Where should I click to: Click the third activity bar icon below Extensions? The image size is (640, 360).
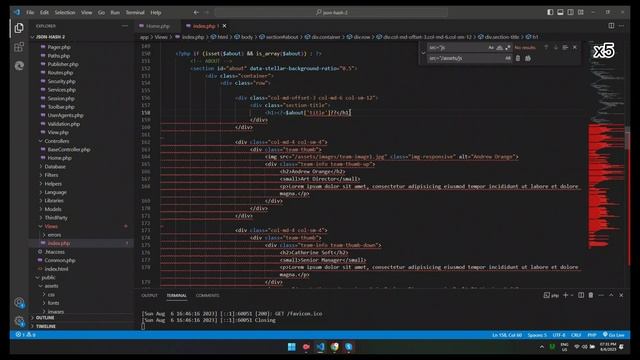(x=19, y=66)
